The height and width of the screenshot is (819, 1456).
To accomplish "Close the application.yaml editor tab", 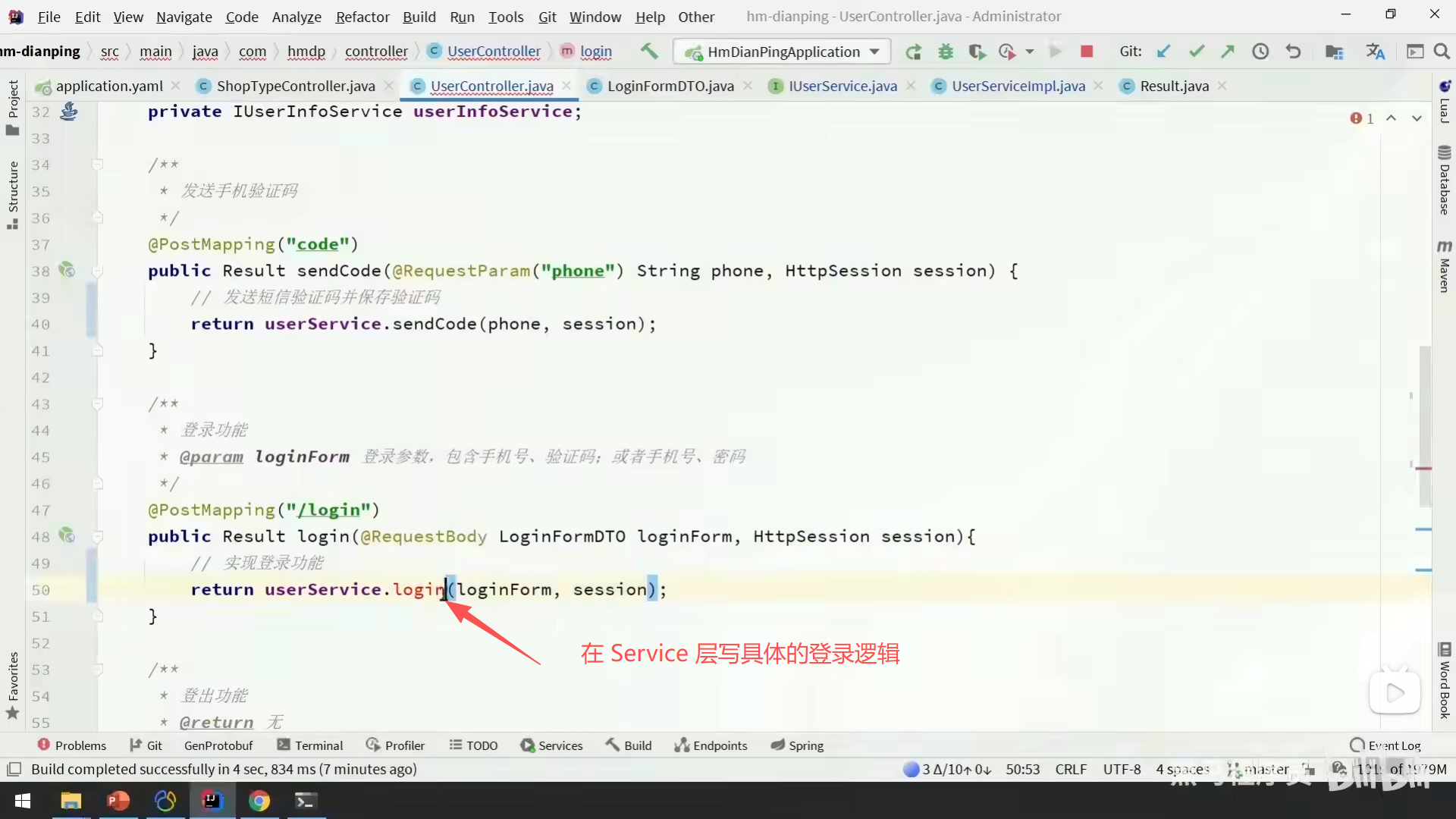I will click(176, 86).
